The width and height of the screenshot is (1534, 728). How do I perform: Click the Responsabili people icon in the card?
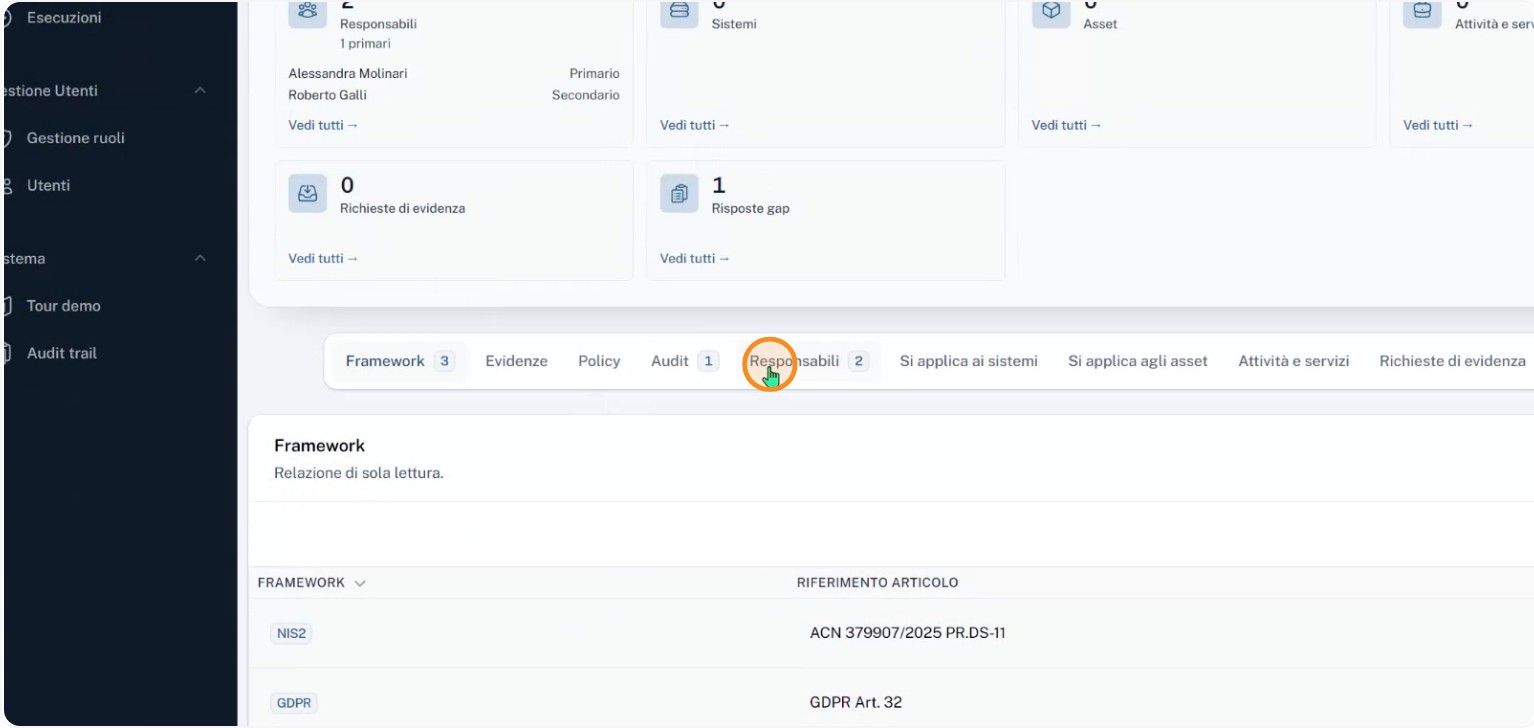[x=308, y=11]
